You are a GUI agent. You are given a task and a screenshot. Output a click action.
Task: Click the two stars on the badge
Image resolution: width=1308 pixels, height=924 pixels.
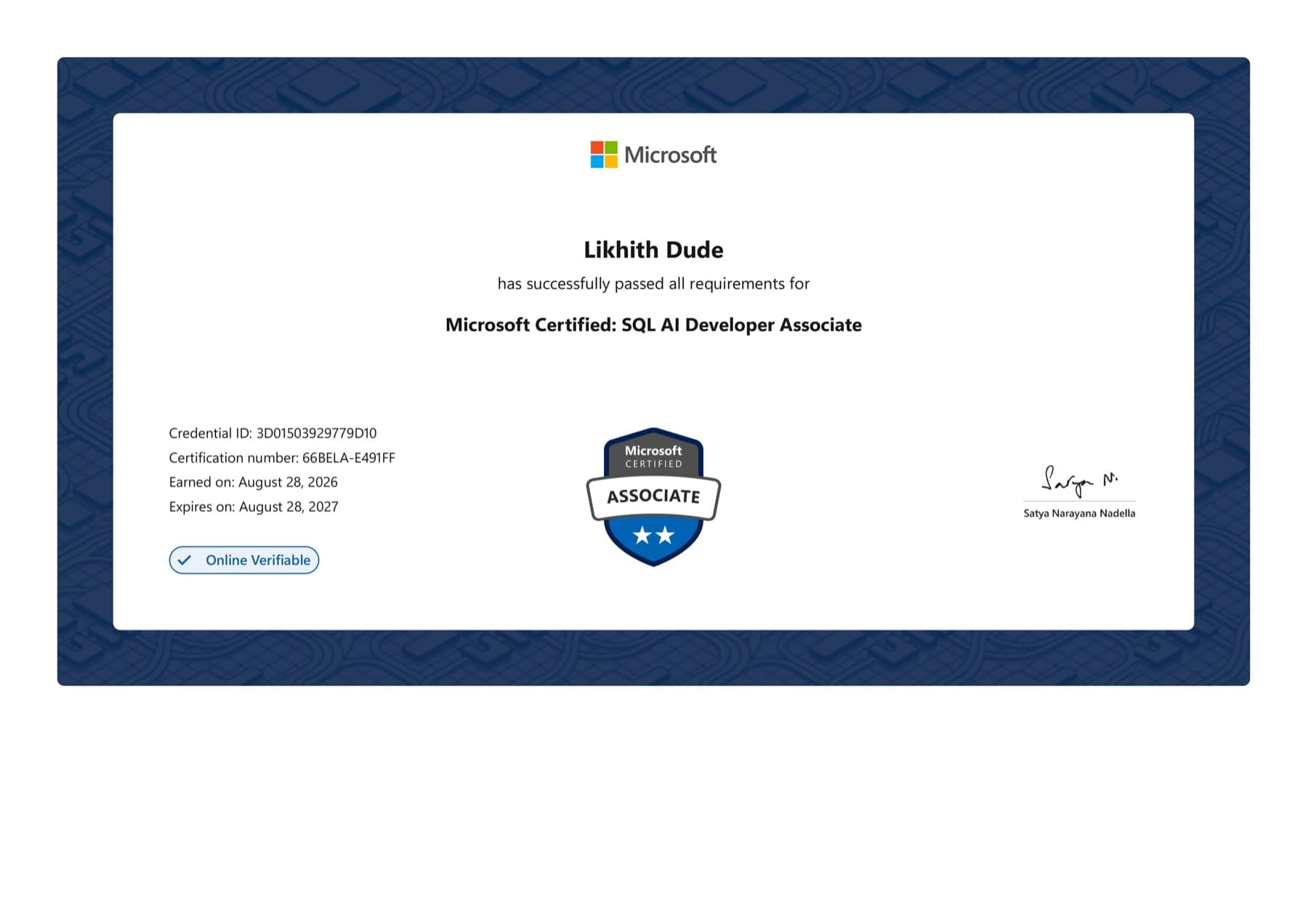pos(653,535)
